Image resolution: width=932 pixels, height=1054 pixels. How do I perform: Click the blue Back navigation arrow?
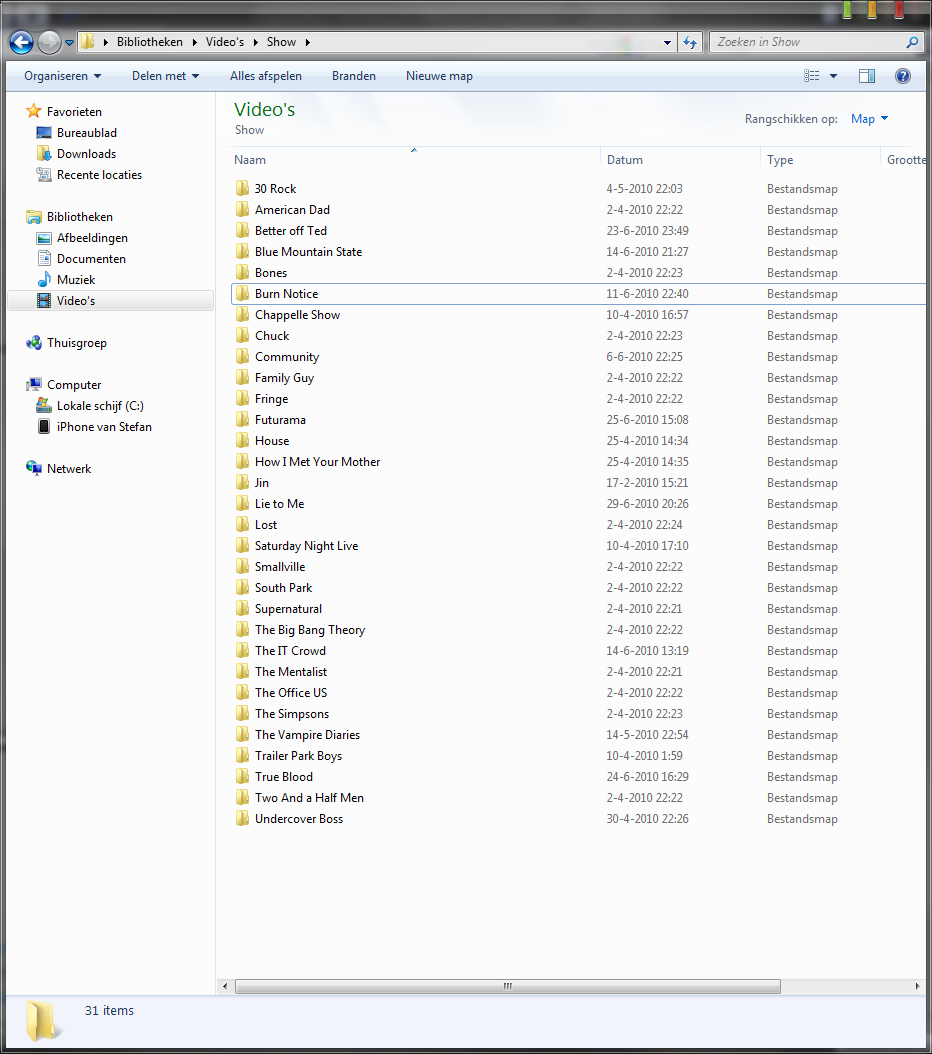pyautogui.click(x=22, y=42)
